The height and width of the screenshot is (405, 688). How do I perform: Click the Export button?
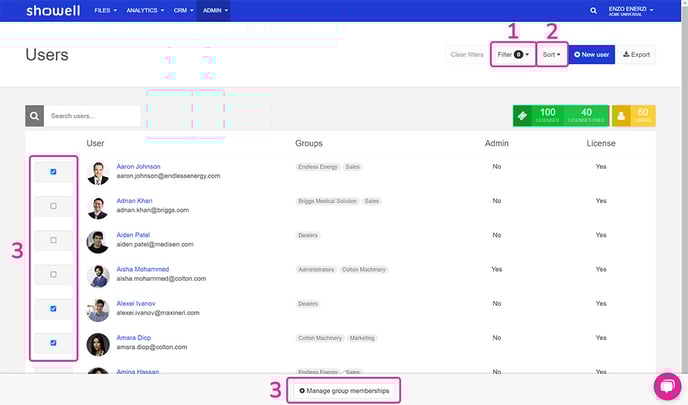click(637, 54)
